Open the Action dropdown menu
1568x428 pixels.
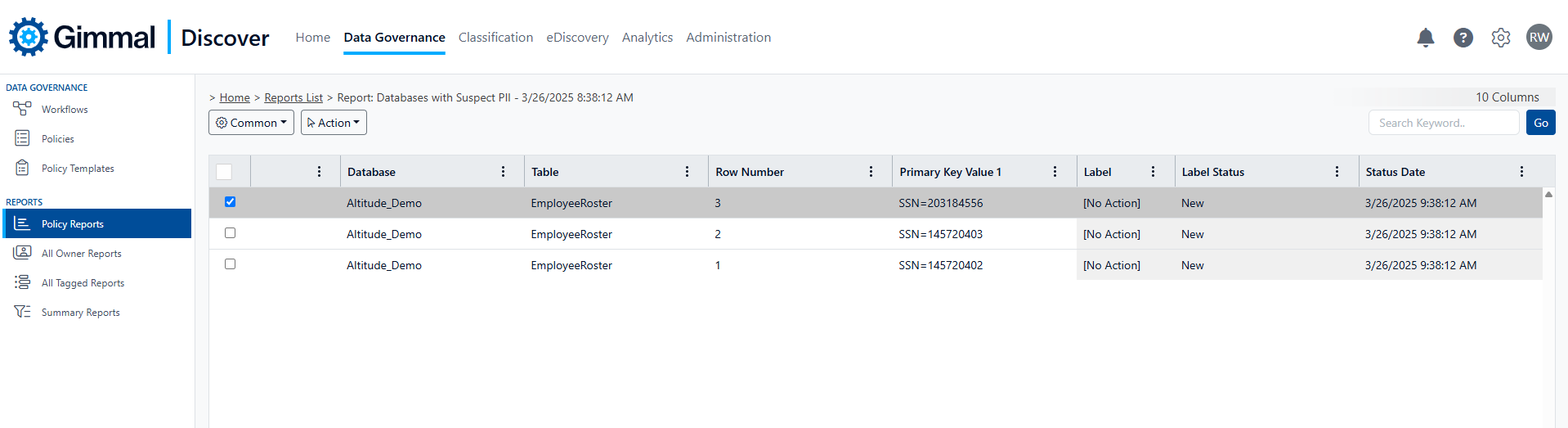point(334,123)
